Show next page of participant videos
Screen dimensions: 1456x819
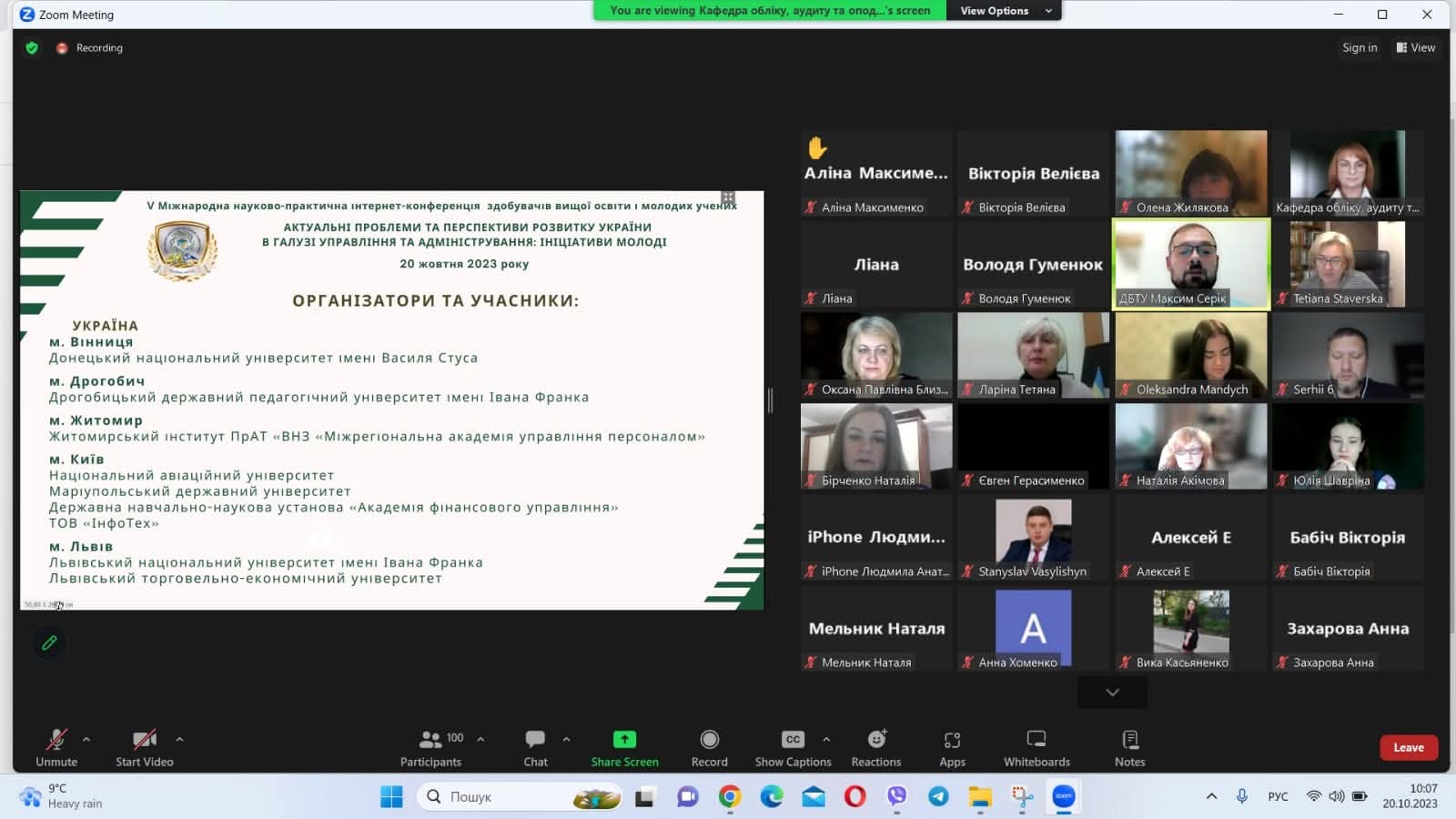(x=1112, y=693)
